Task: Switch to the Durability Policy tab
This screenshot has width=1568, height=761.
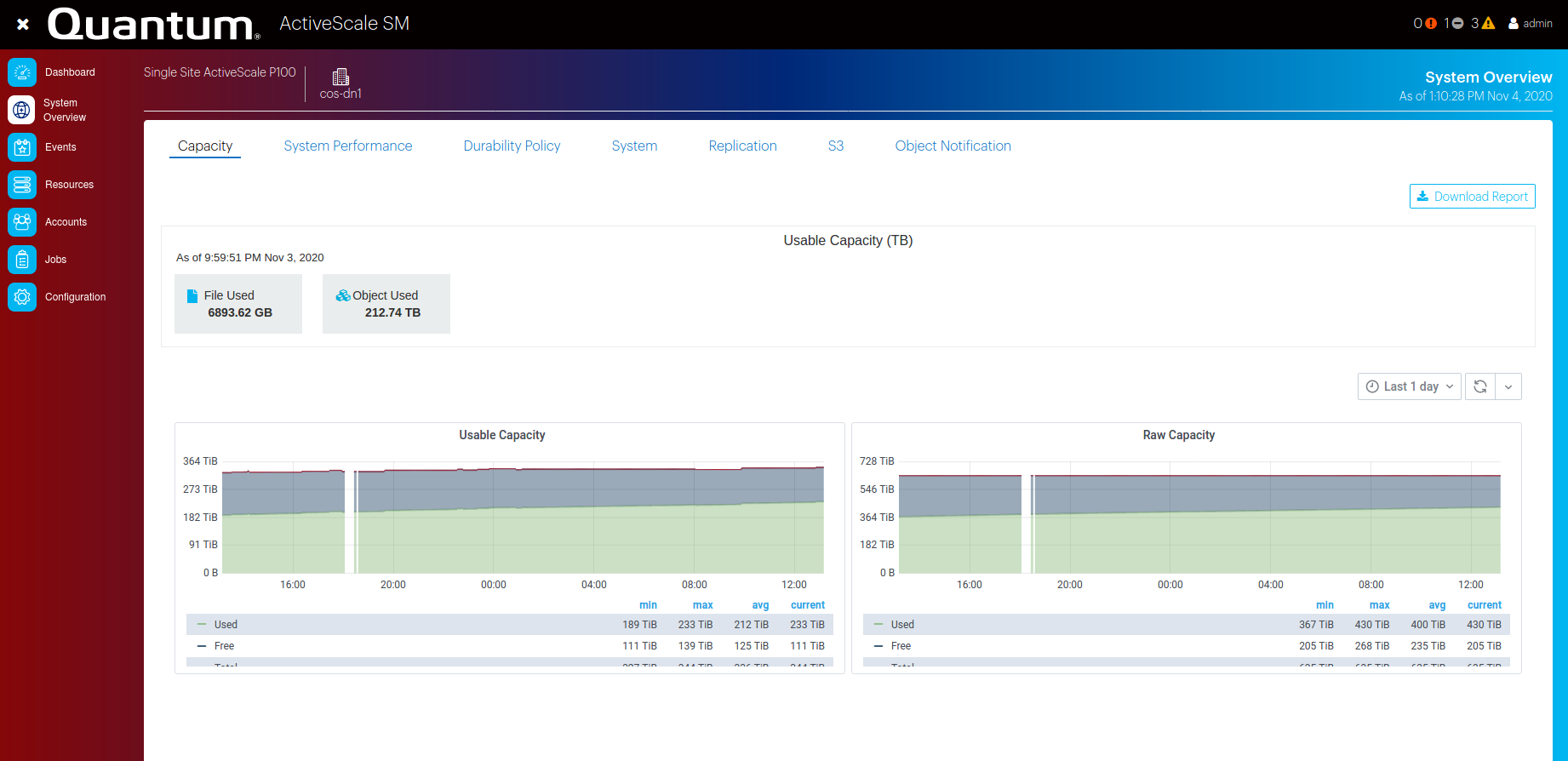Action: click(512, 146)
